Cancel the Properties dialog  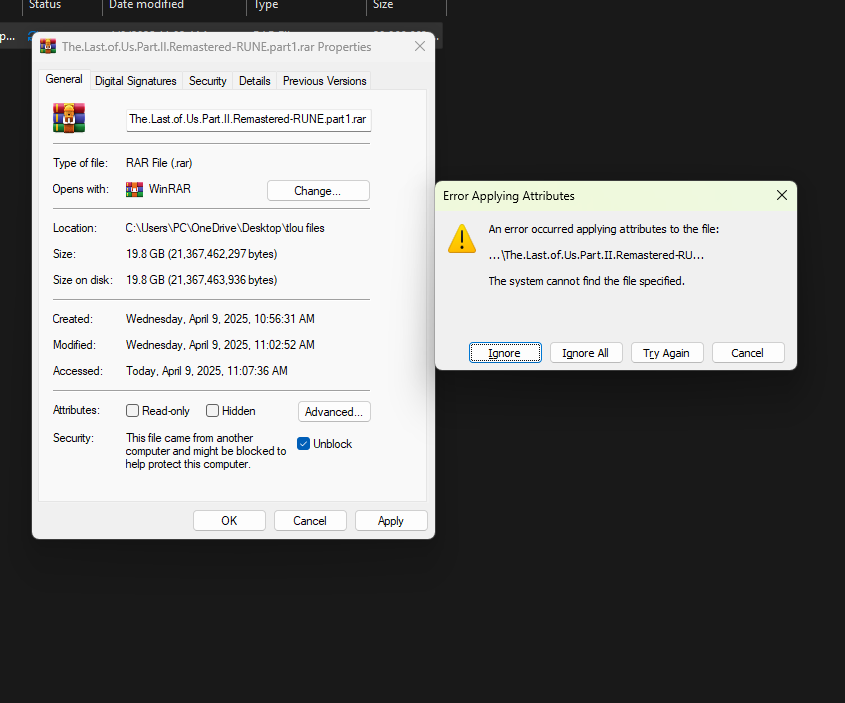[310, 520]
